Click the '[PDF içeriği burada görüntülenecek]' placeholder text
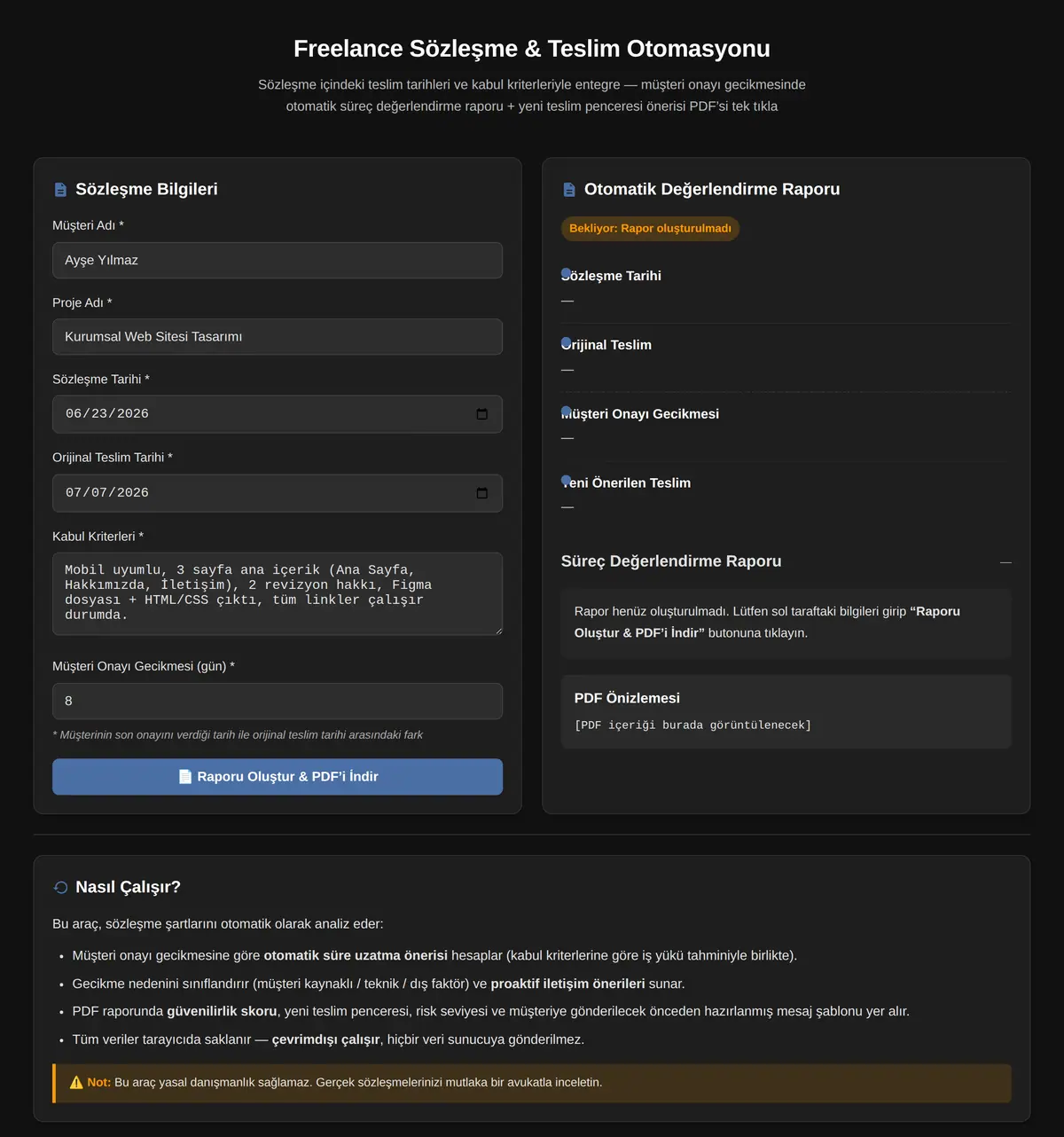Image resolution: width=1064 pixels, height=1137 pixels. [x=692, y=725]
